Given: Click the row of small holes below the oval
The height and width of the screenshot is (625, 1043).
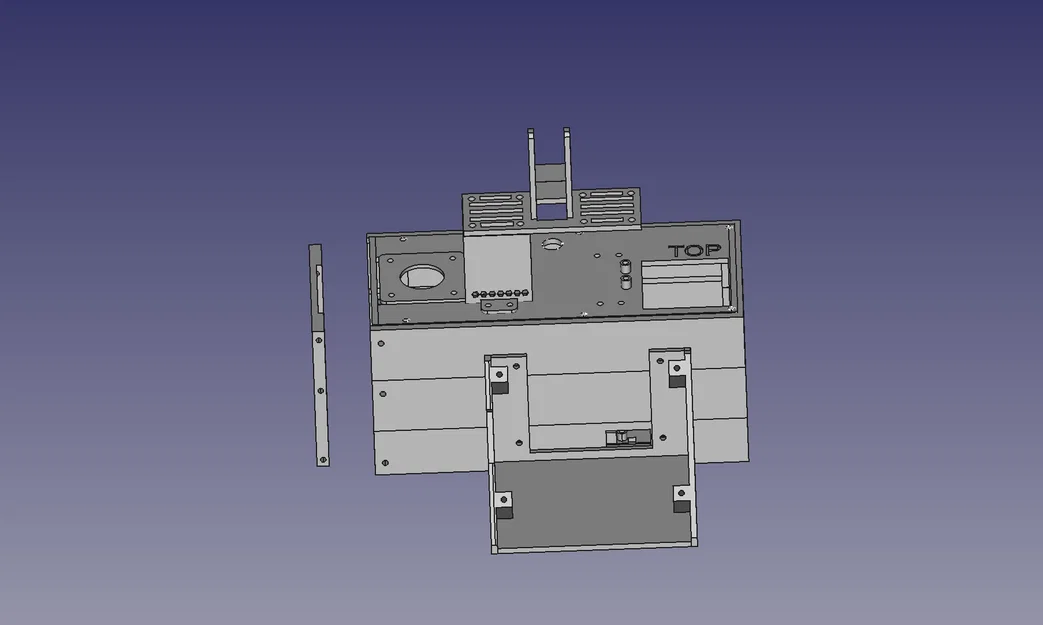Looking at the screenshot, I should [500, 293].
